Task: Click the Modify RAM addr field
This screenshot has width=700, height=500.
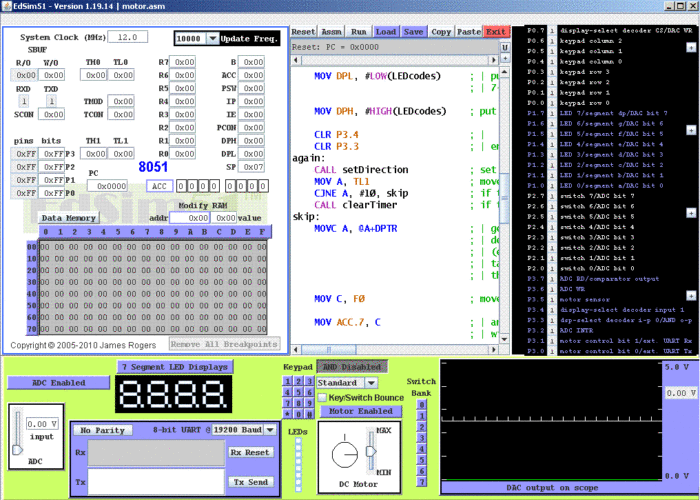Action: 190,218
